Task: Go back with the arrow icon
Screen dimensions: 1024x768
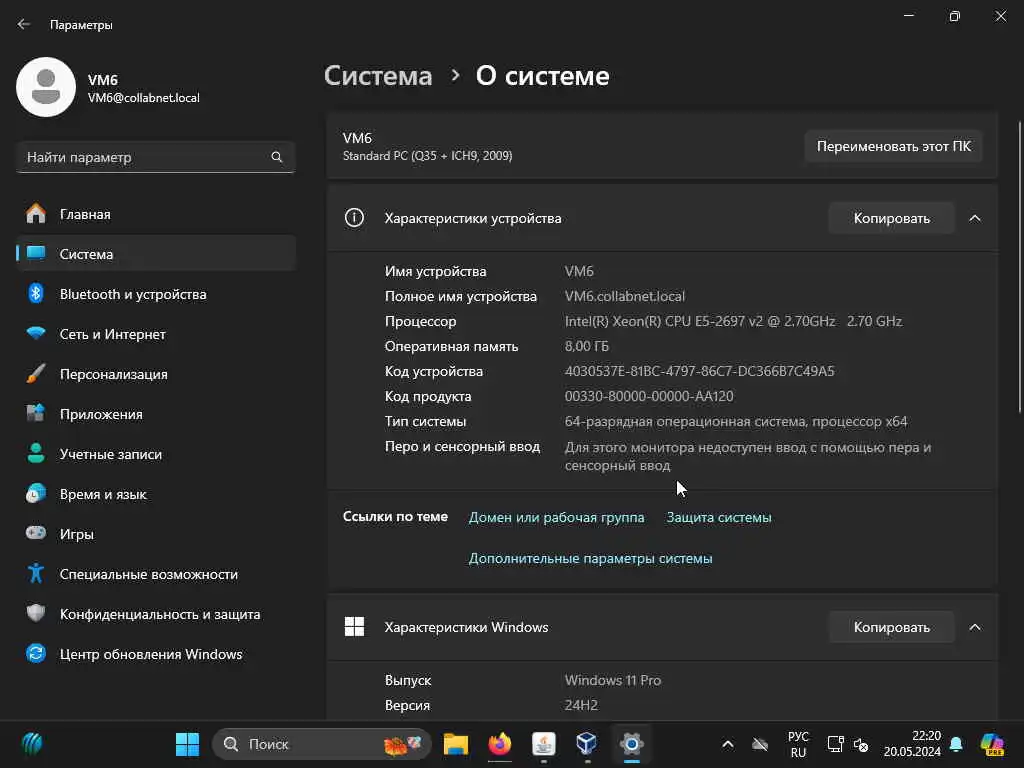Action: (x=24, y=24)
